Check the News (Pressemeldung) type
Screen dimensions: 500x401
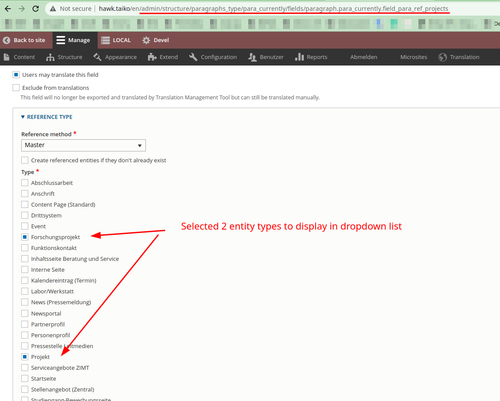click(25, 302)
